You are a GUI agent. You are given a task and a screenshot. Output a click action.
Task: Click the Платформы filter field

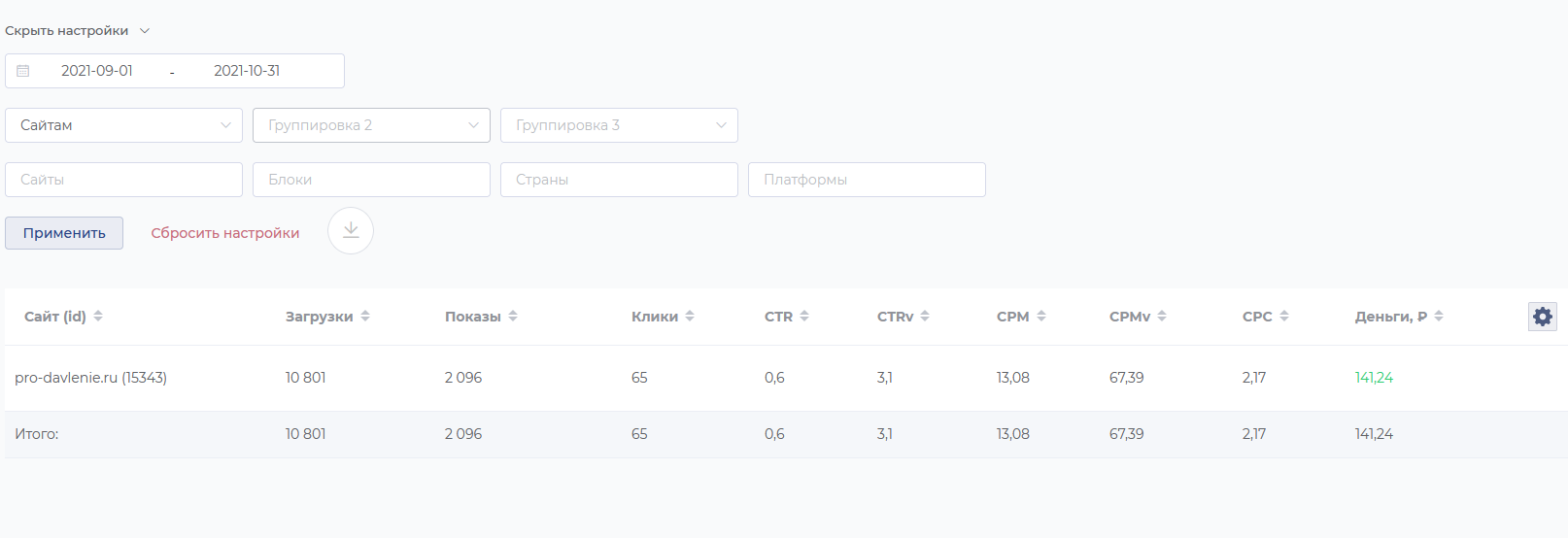click(x=867, y=180)
